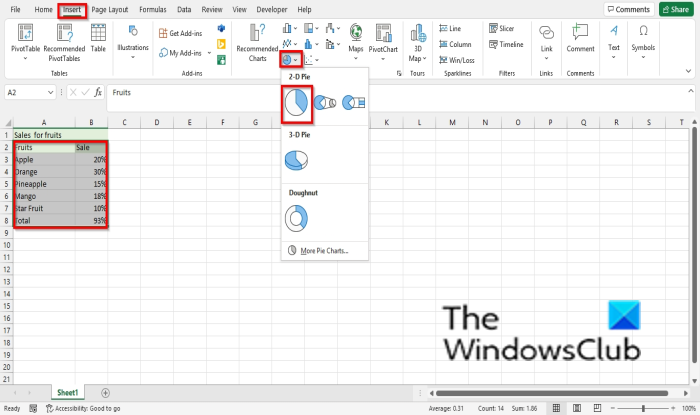
Task: Open the Illustrations menu
Action: click(133, 42)
